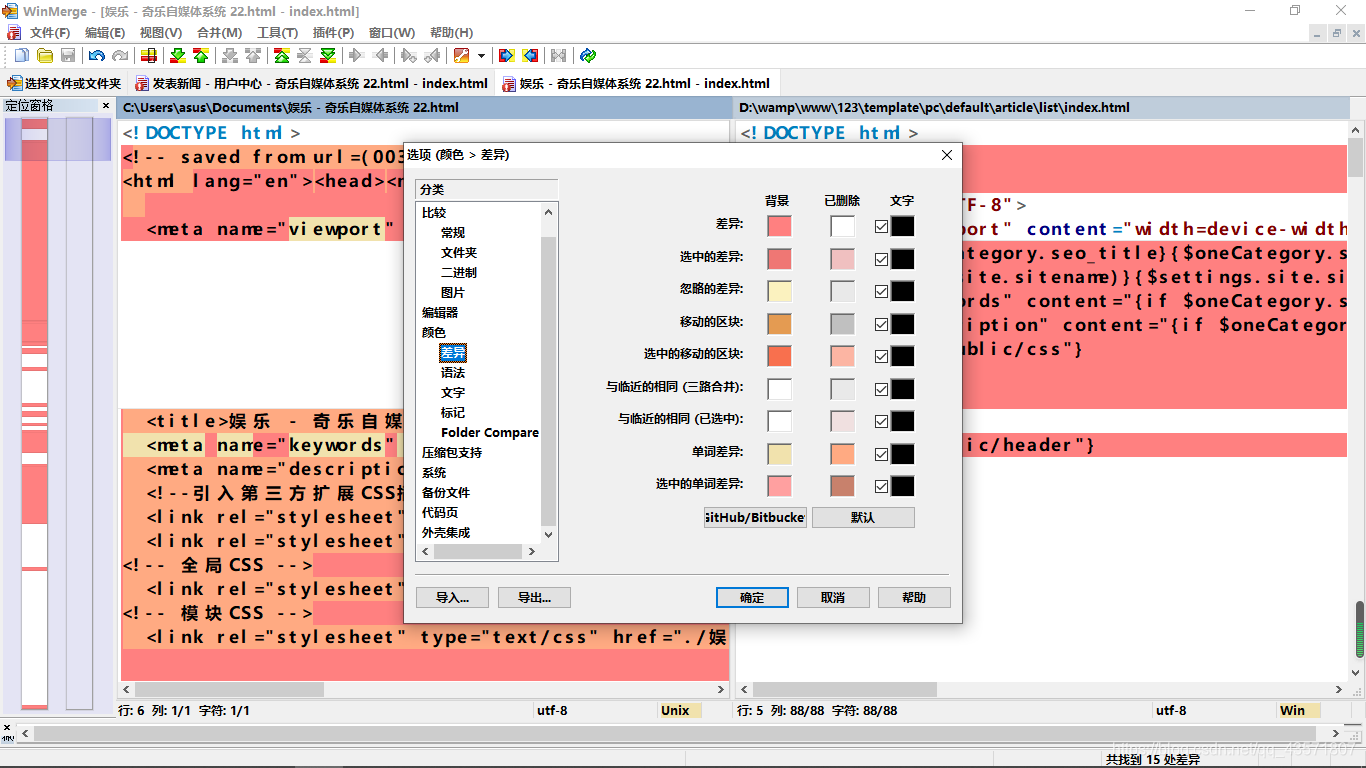
Task: Toggle text color checkbox for 单词差异
Action: (881, 455)
